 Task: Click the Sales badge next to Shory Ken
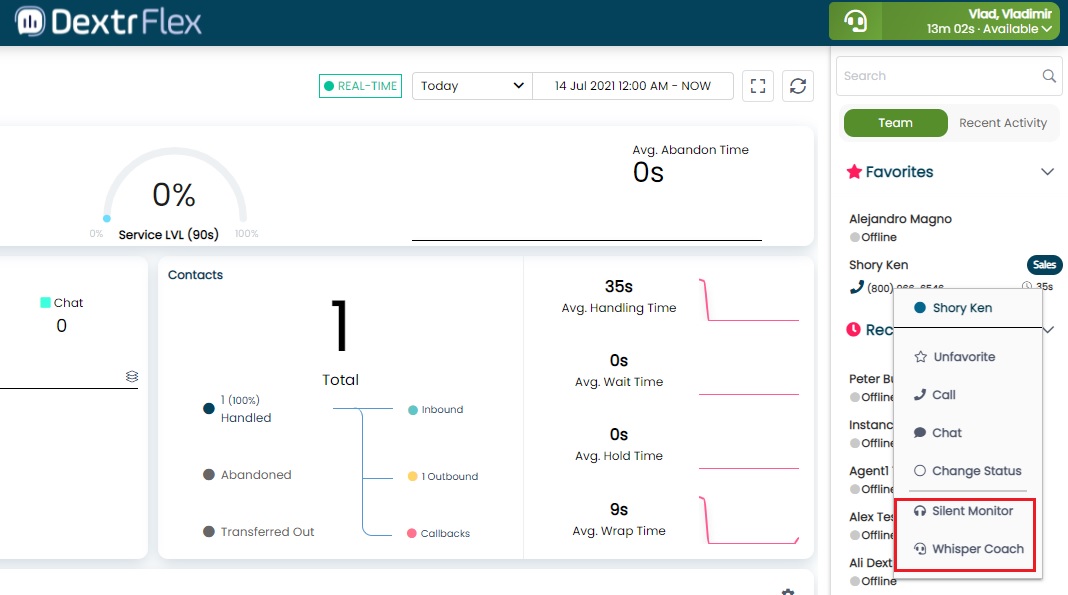coord(1044,265)
